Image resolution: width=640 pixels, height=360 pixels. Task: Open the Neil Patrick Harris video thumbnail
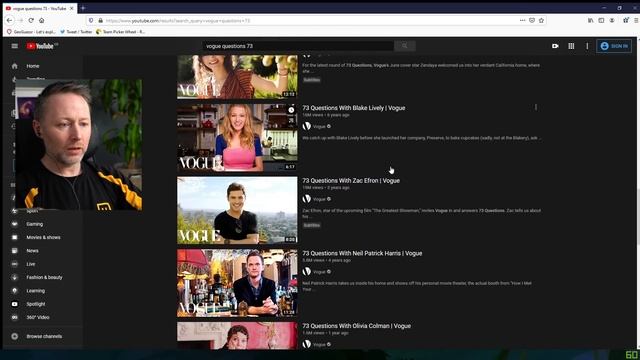(x=237, y=283)
